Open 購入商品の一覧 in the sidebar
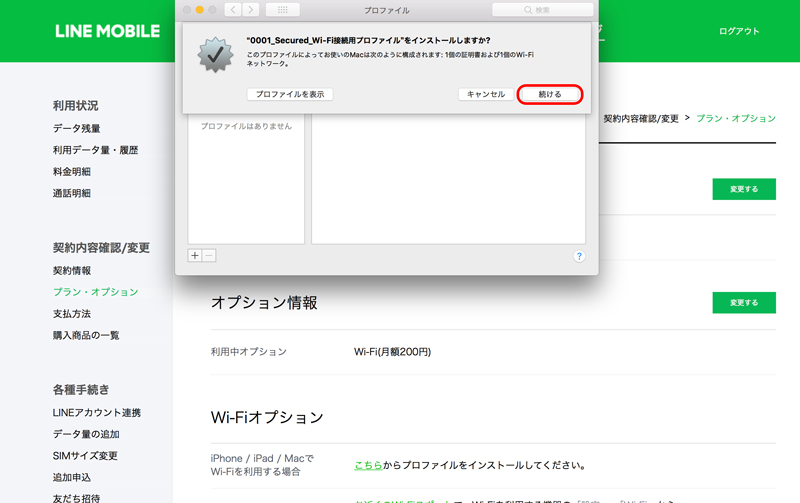The image size is (800, 503). (86, 335)
